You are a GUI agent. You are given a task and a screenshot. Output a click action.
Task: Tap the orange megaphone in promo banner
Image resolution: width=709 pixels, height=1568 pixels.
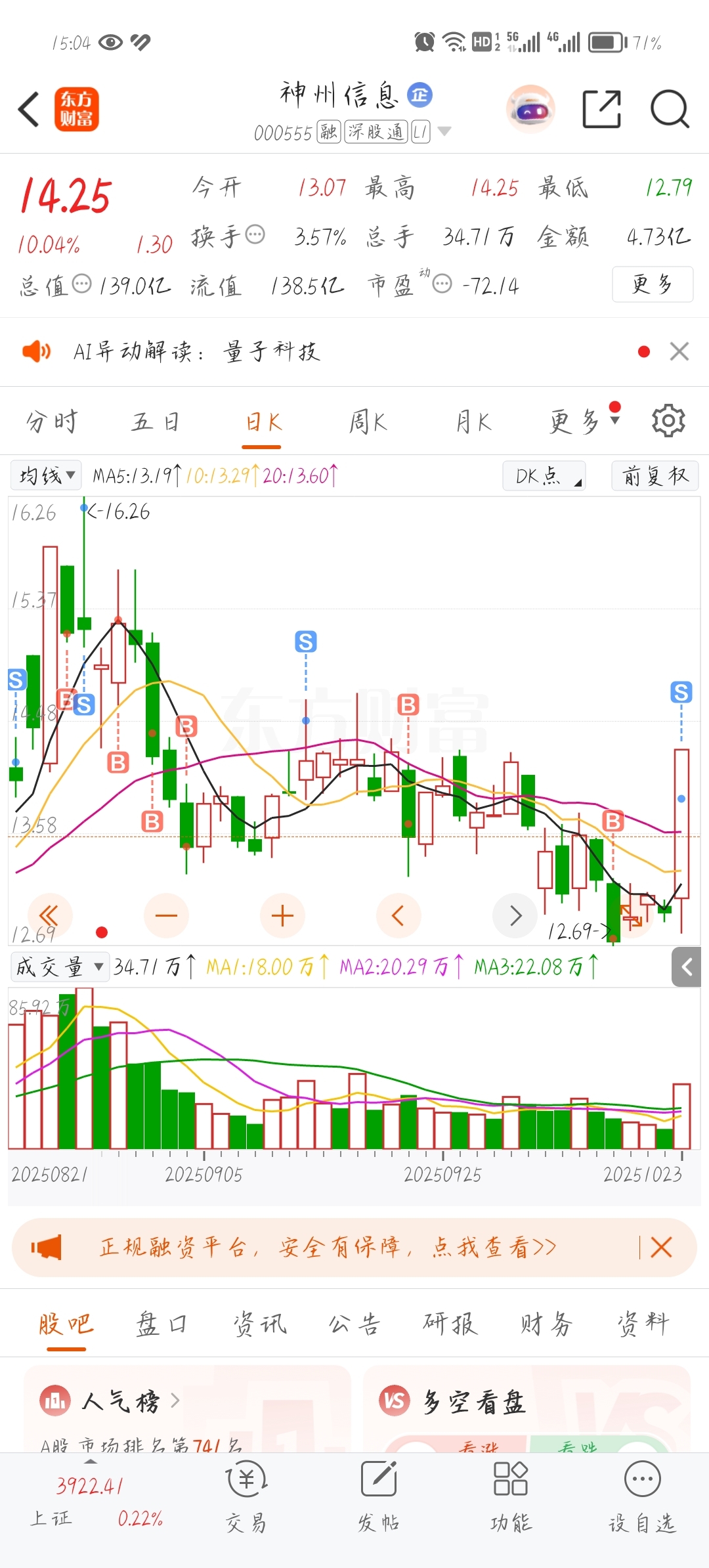pyautogui.click(x=46, y=1247)
